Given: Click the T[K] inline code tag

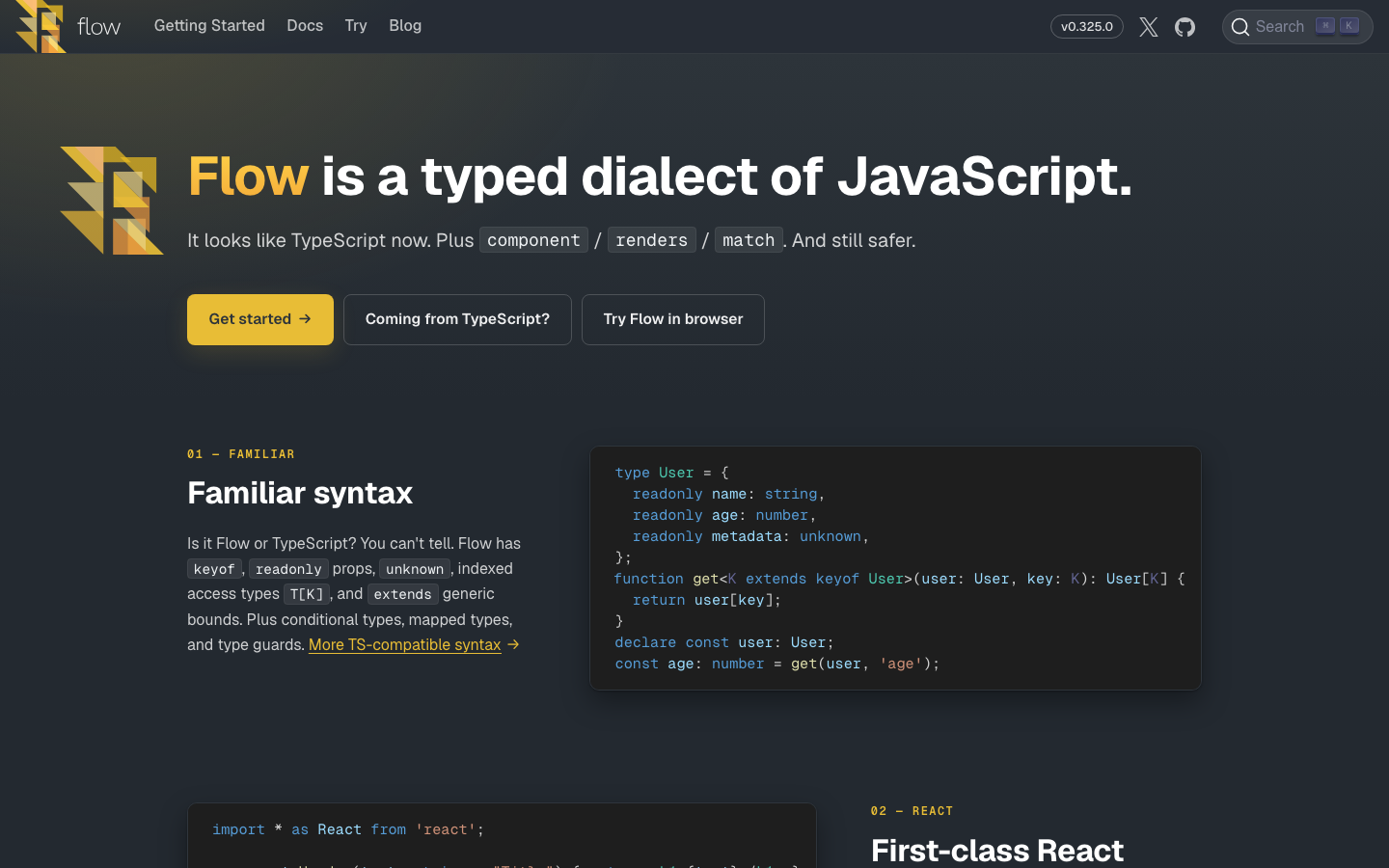Looking at the screenshot, I should click(x=307, y=594).
